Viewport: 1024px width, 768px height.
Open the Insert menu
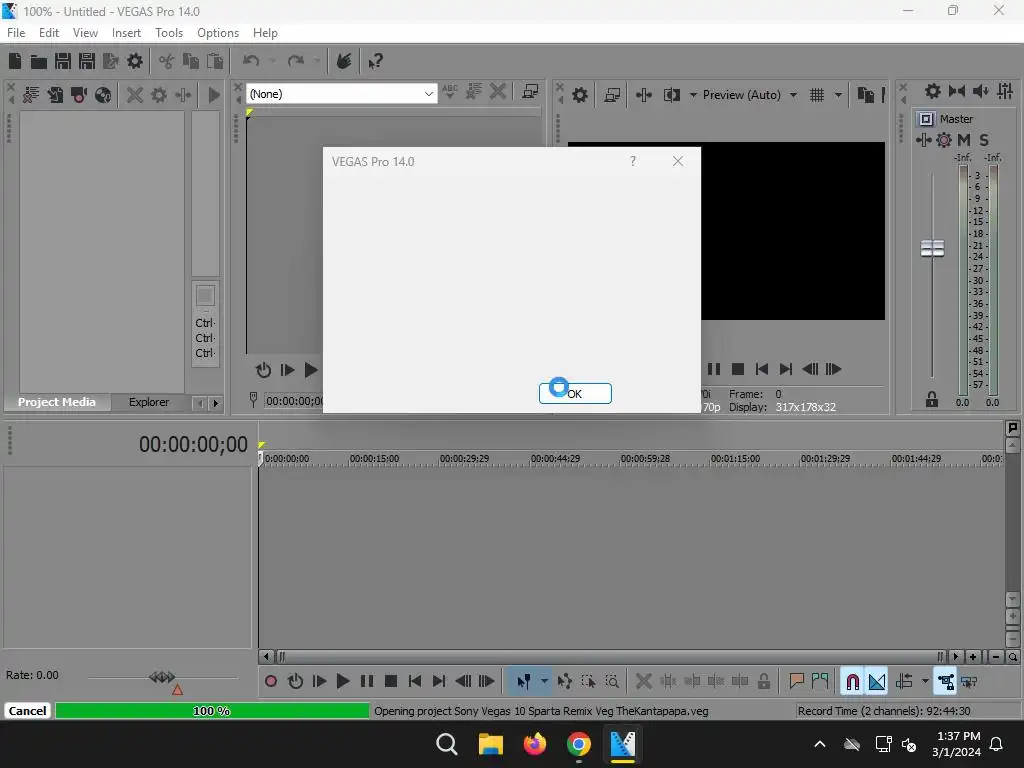[x=126, y=33]
